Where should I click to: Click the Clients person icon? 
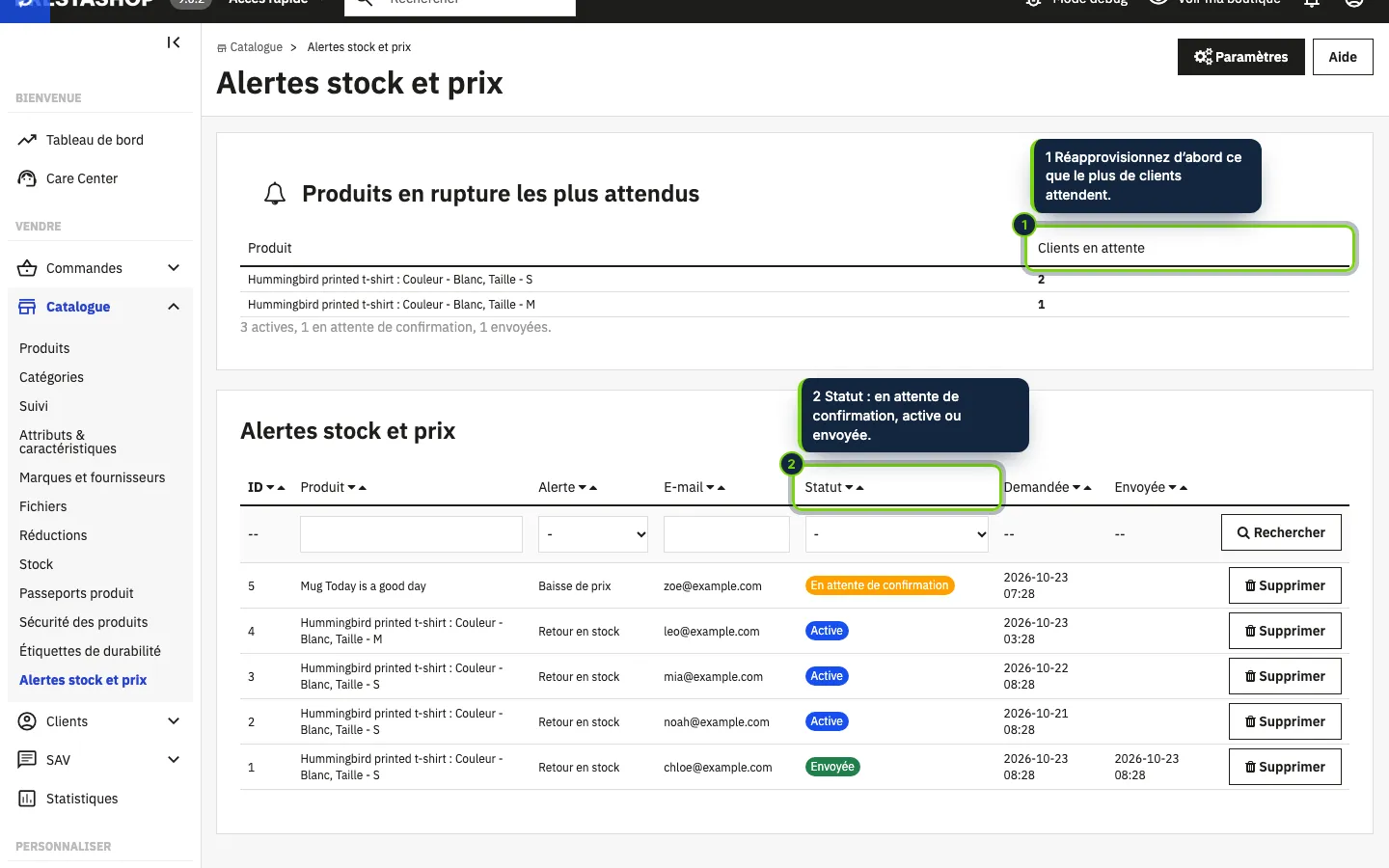[27, 721]
